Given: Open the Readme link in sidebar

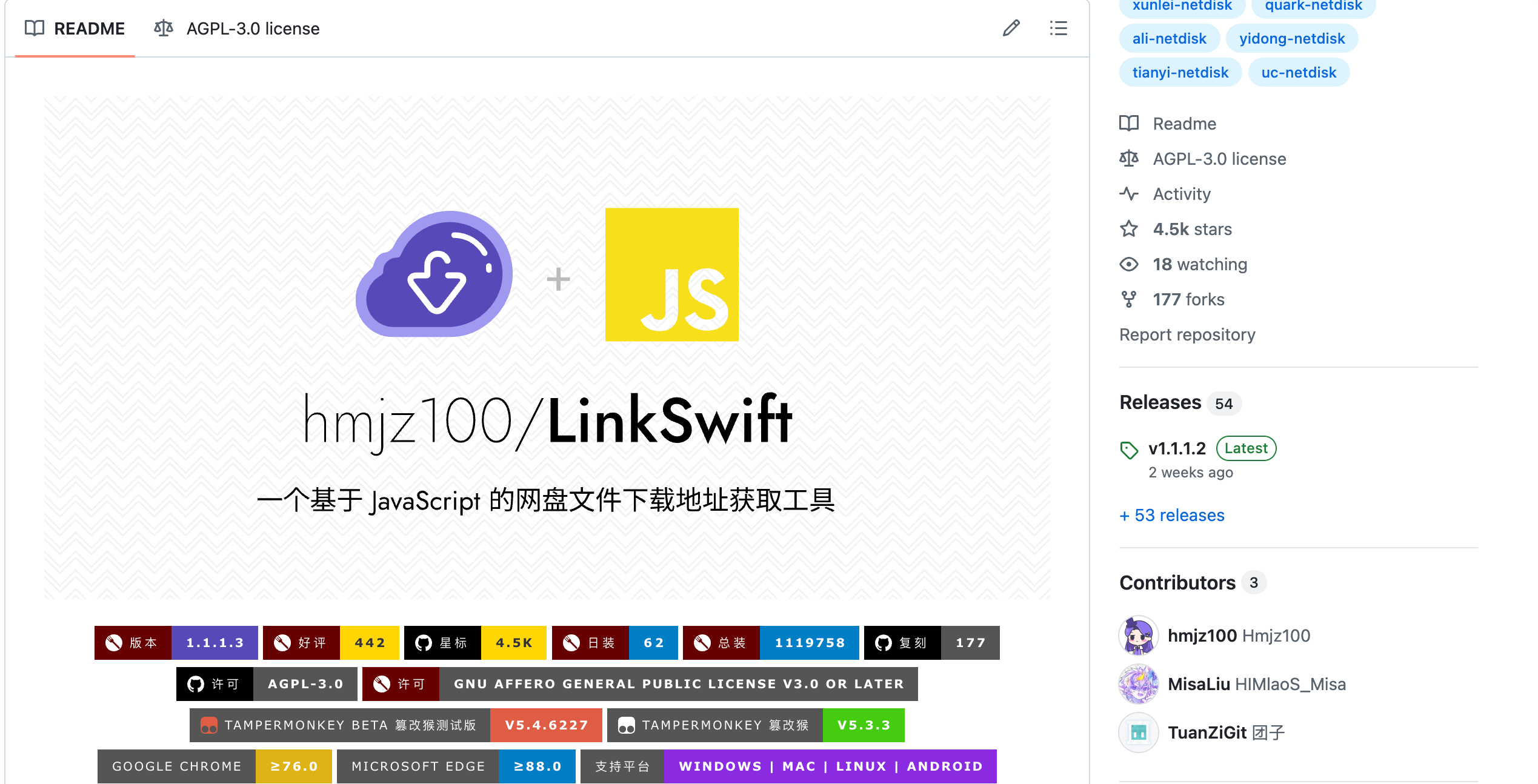Looking at the screenshot, I should pyautogui.click(x=1184, y=124).
